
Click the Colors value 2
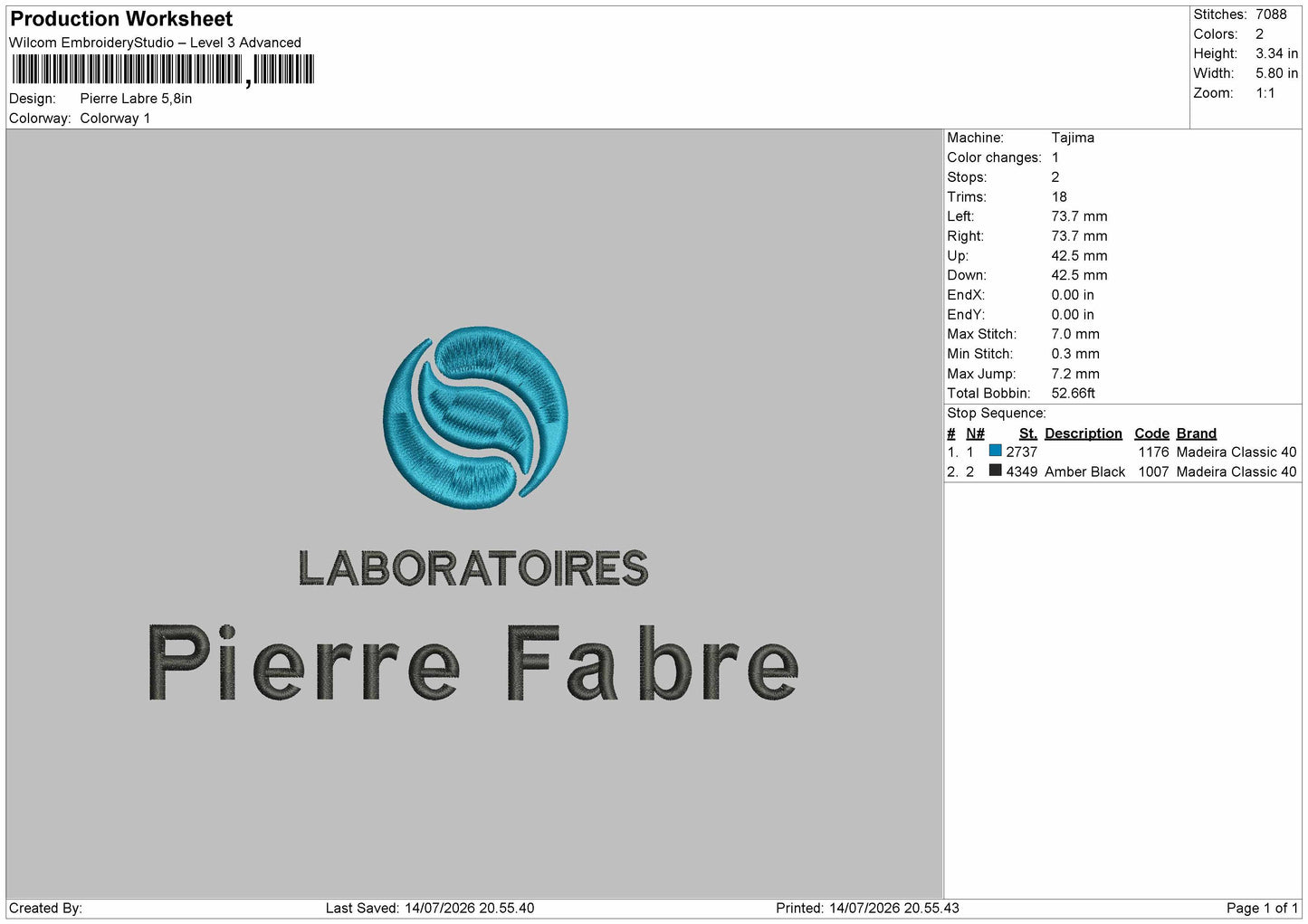(1259, 34)
